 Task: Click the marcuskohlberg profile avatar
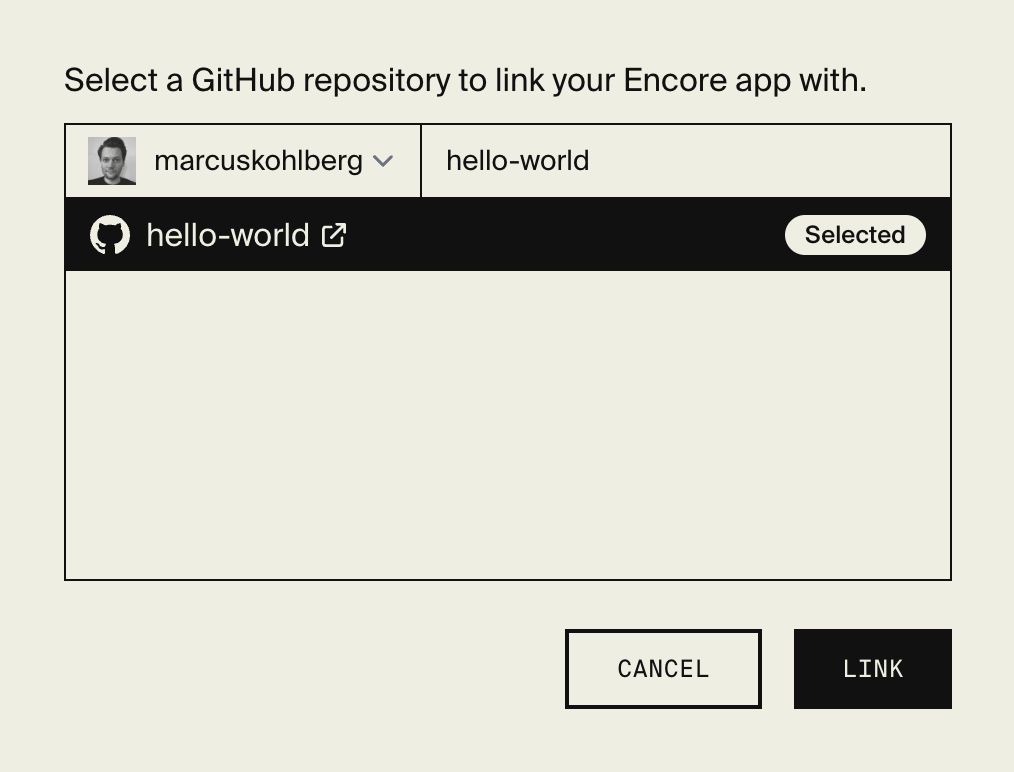(112, 161)
